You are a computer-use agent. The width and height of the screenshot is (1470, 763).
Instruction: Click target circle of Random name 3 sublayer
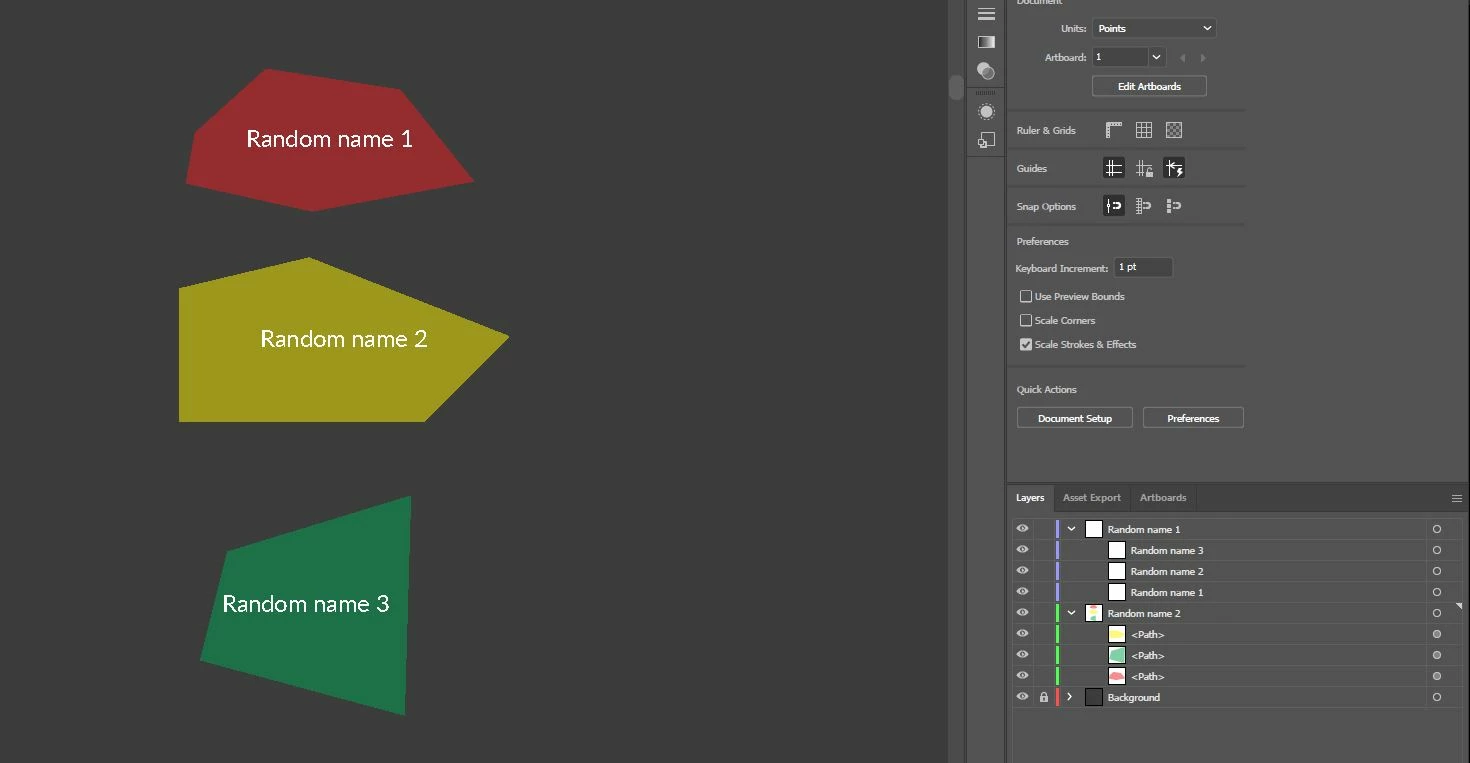click(1437, 550)
